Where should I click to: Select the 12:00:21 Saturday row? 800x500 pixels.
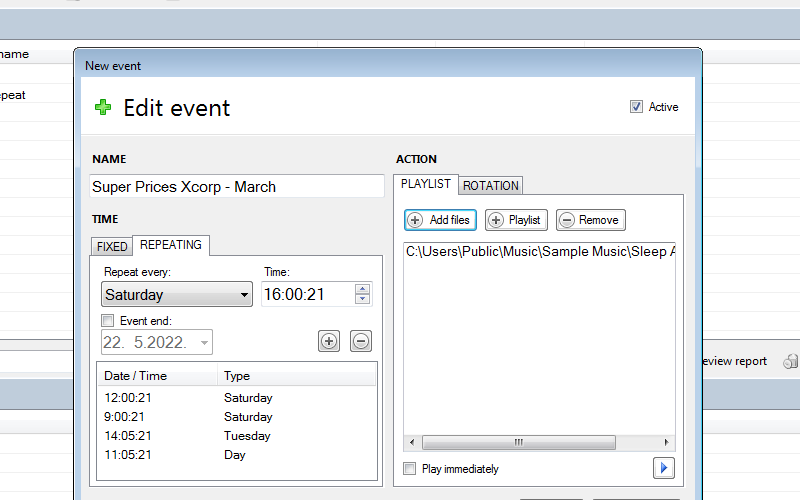237,398
